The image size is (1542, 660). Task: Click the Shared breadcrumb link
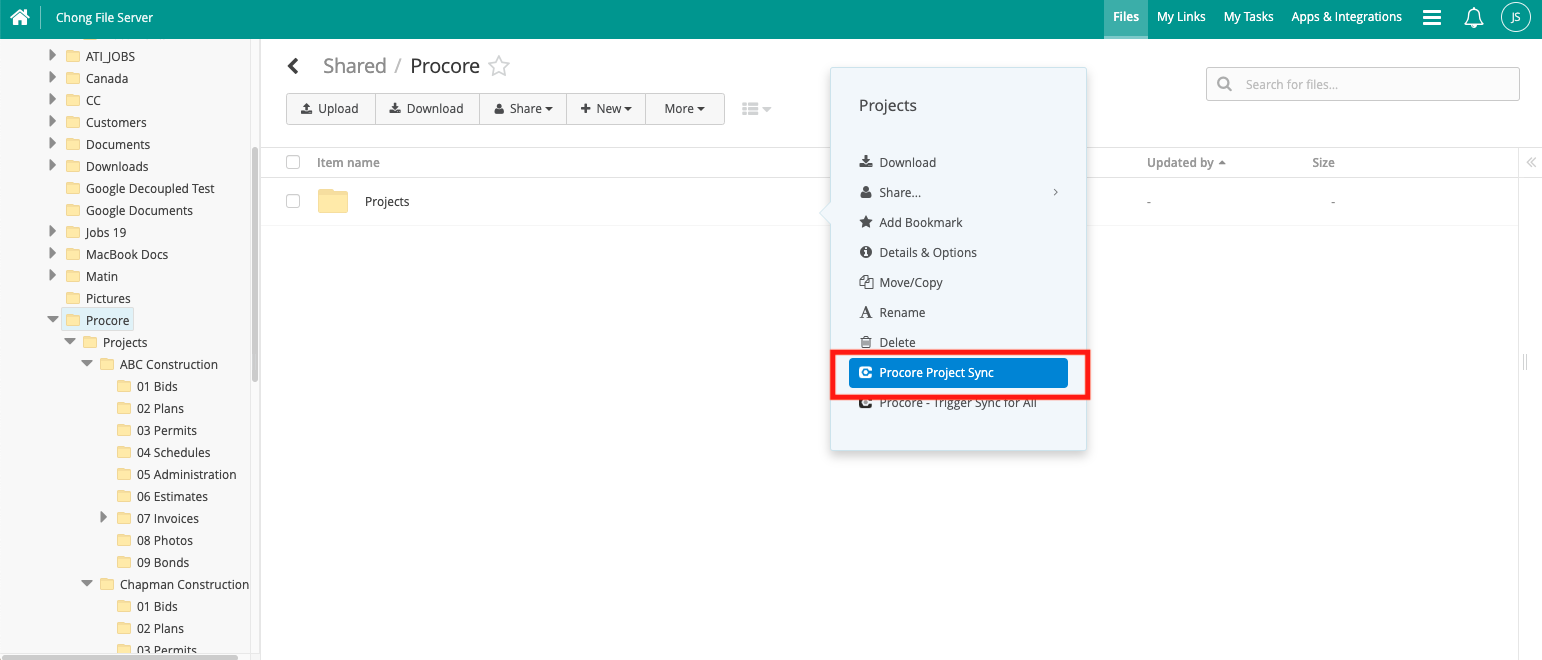pyautogui.click(x=355, y=65)
